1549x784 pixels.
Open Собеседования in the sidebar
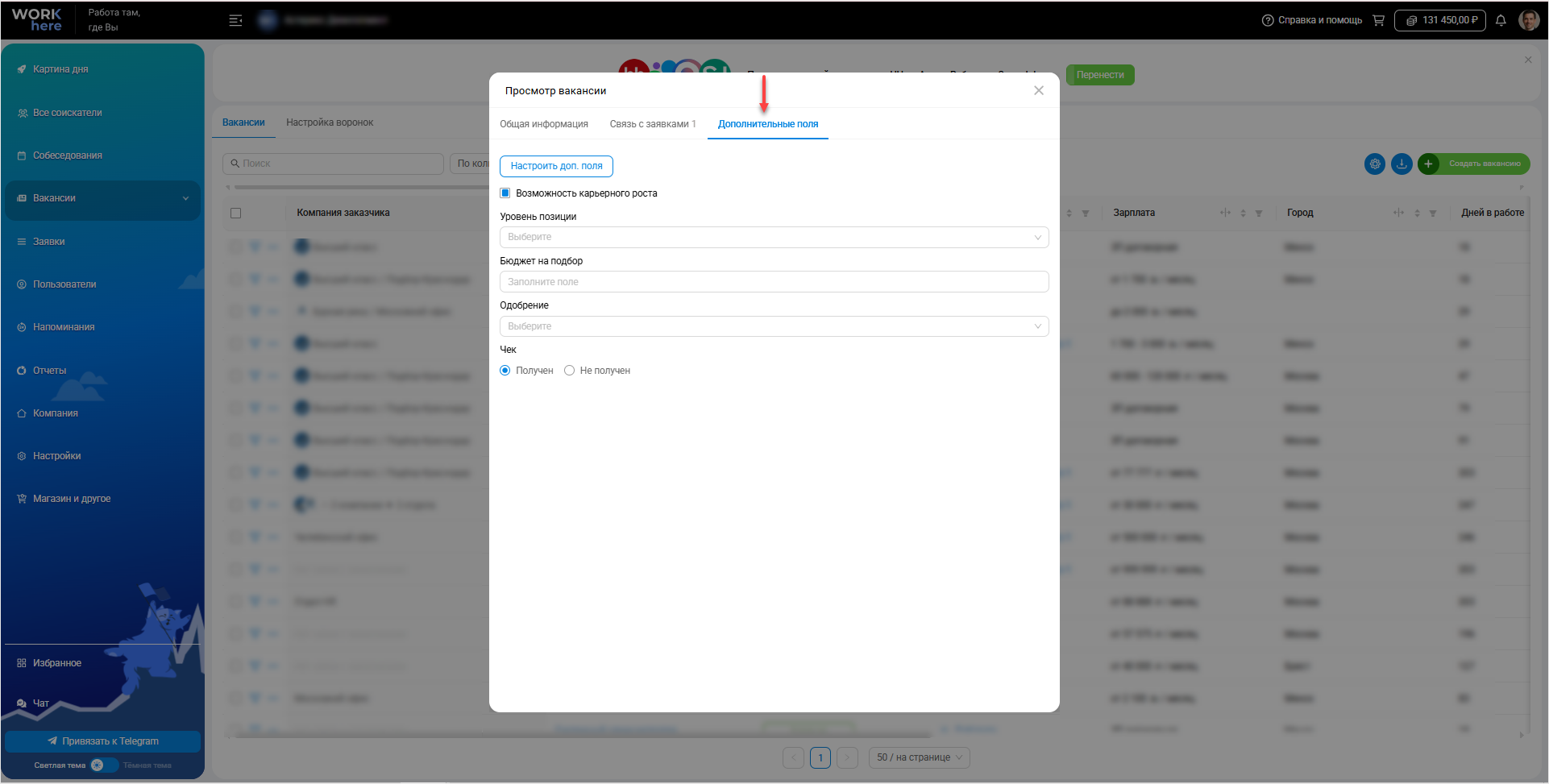pos(67,156)
